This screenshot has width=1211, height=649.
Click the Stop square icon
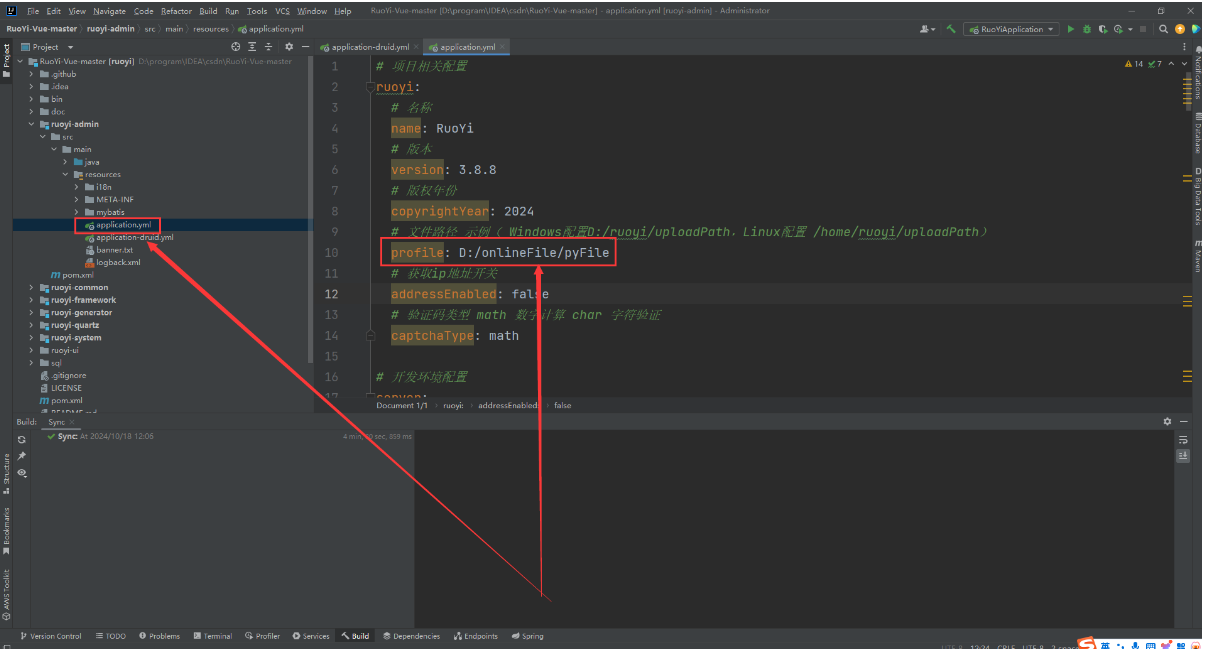(x=1143, y=29)
